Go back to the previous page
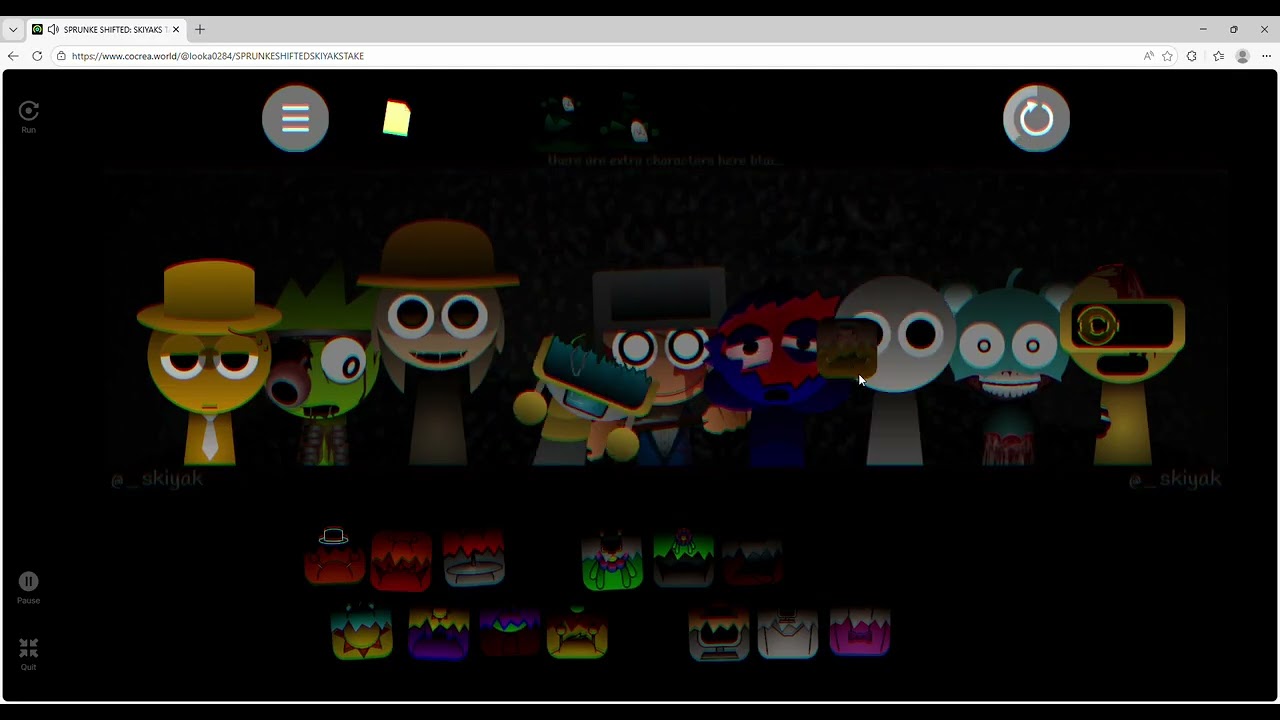The height and width of the screenshot is (720, 1280). click(13, 56)
